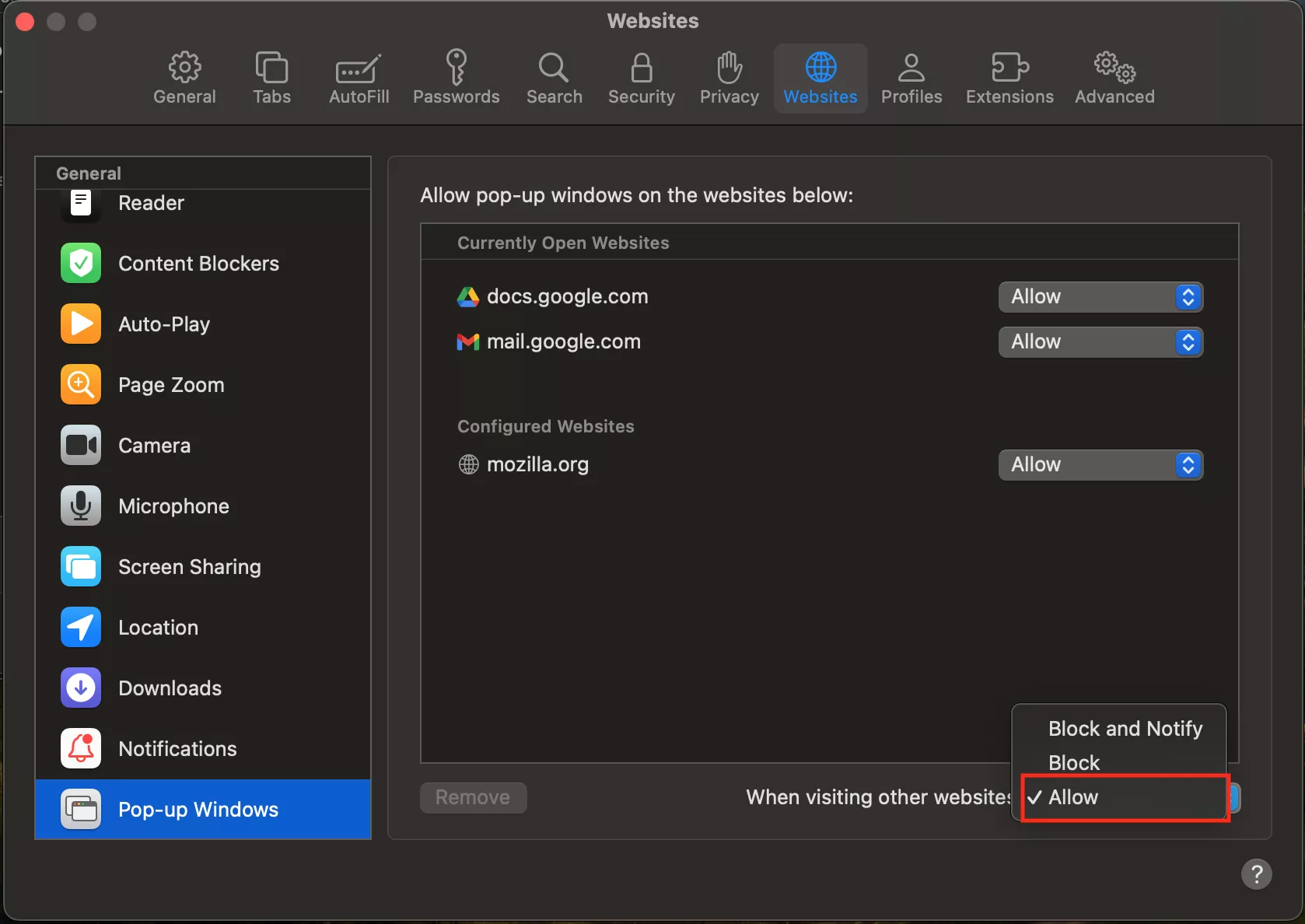
Task: Open the Extensions puzzle icon
Action: (x=1009, y=68)
